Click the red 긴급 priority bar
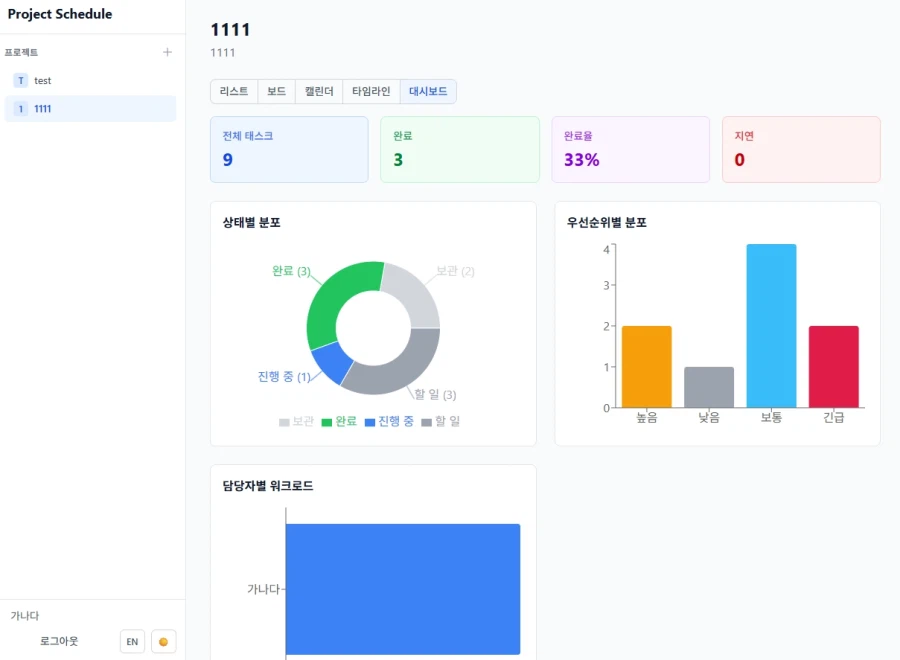 point(833,366)
